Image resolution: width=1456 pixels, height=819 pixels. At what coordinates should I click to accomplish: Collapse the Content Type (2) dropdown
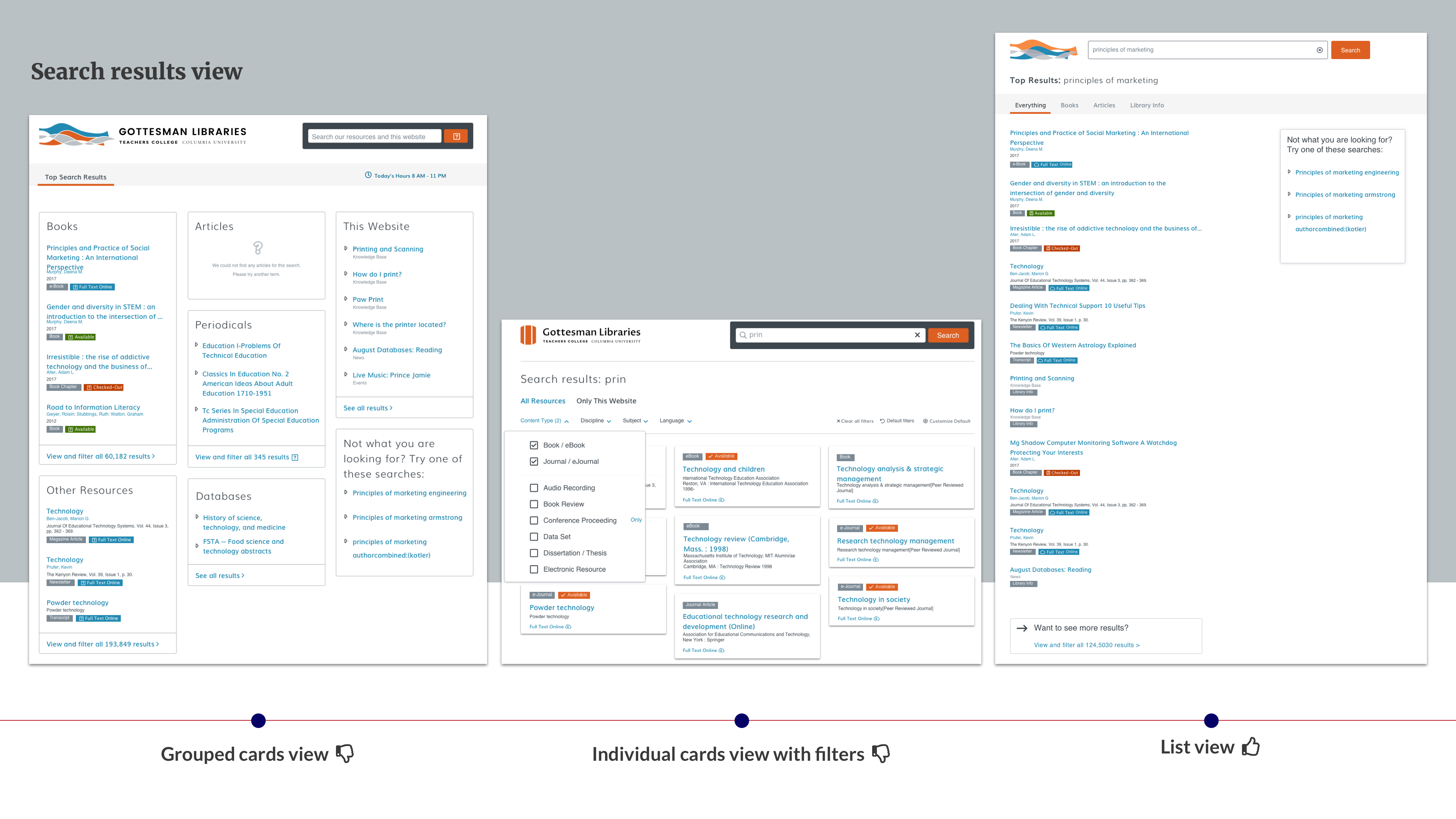(544, 420)
